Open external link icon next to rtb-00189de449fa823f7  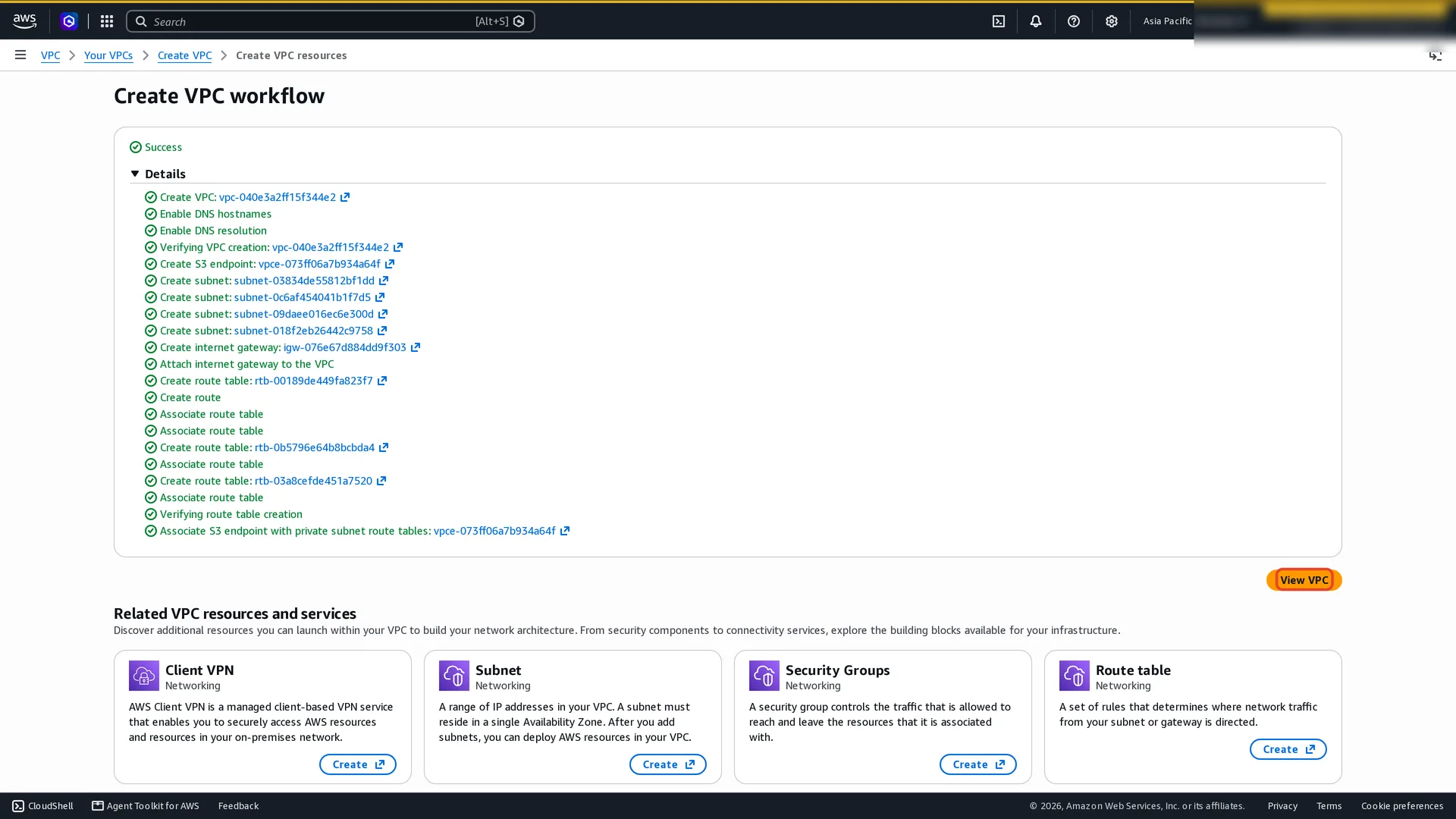(x=382, y=381)
